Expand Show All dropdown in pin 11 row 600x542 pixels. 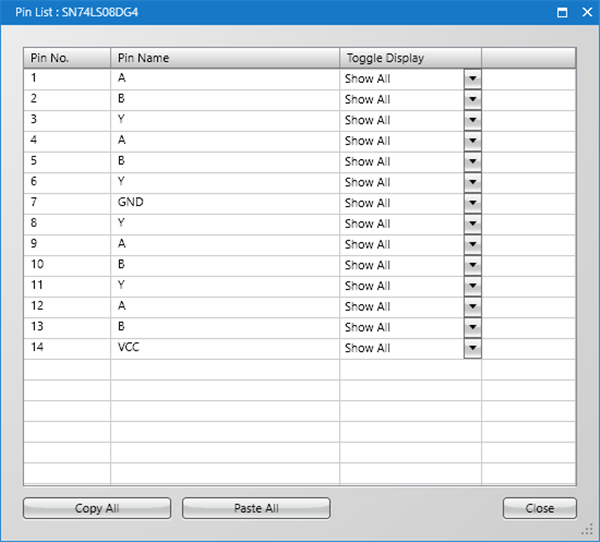coord(473,286)
